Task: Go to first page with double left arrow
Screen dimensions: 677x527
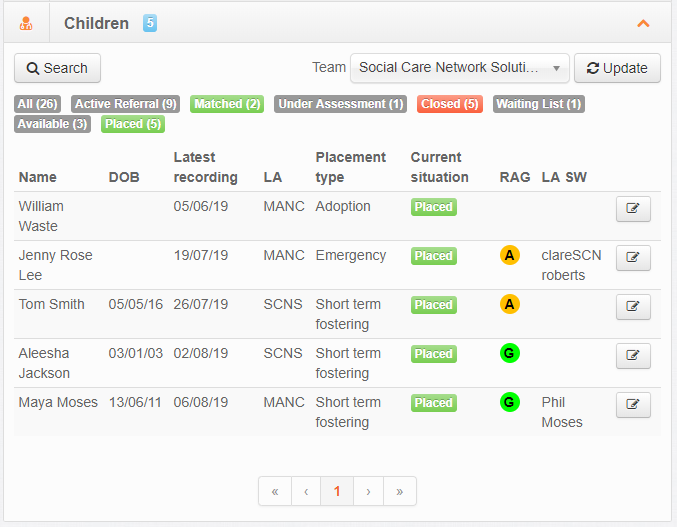Action: coord(275,491)
